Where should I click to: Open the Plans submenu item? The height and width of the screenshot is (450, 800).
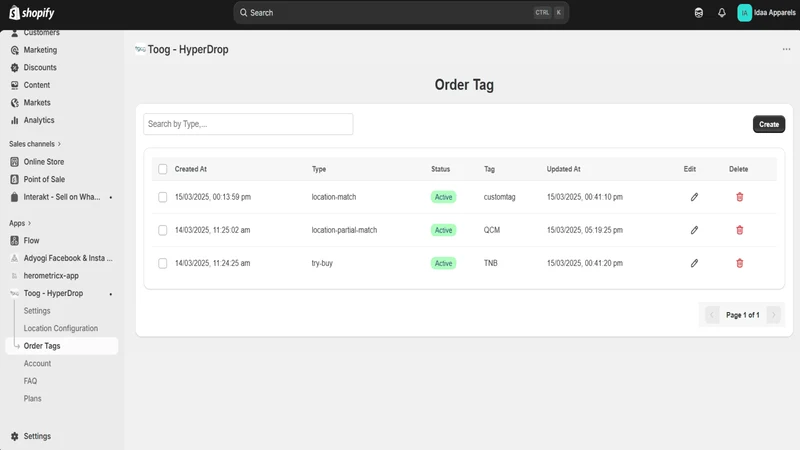tap(32, 398)
